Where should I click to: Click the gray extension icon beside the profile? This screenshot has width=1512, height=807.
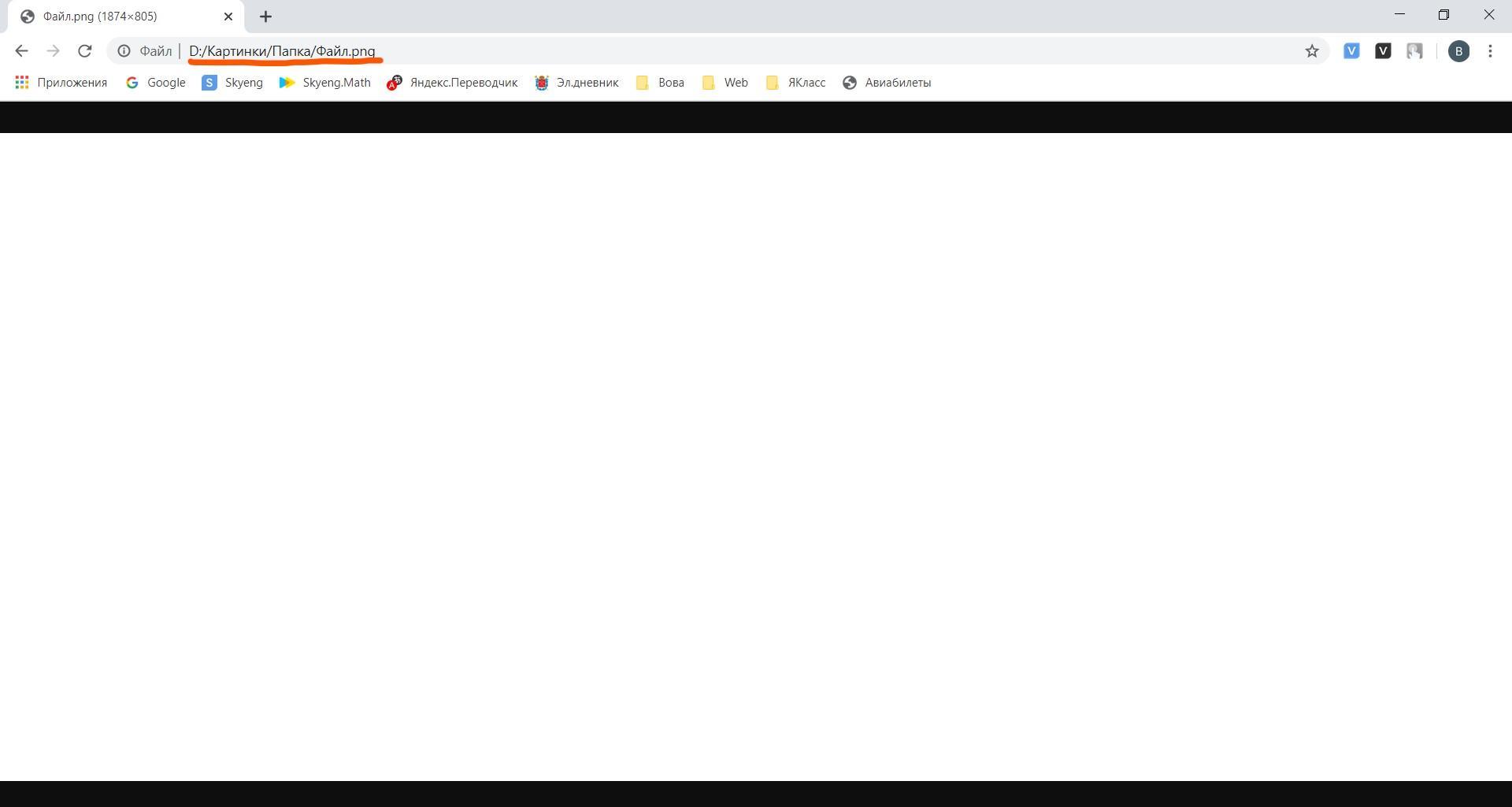point(1414,51)
